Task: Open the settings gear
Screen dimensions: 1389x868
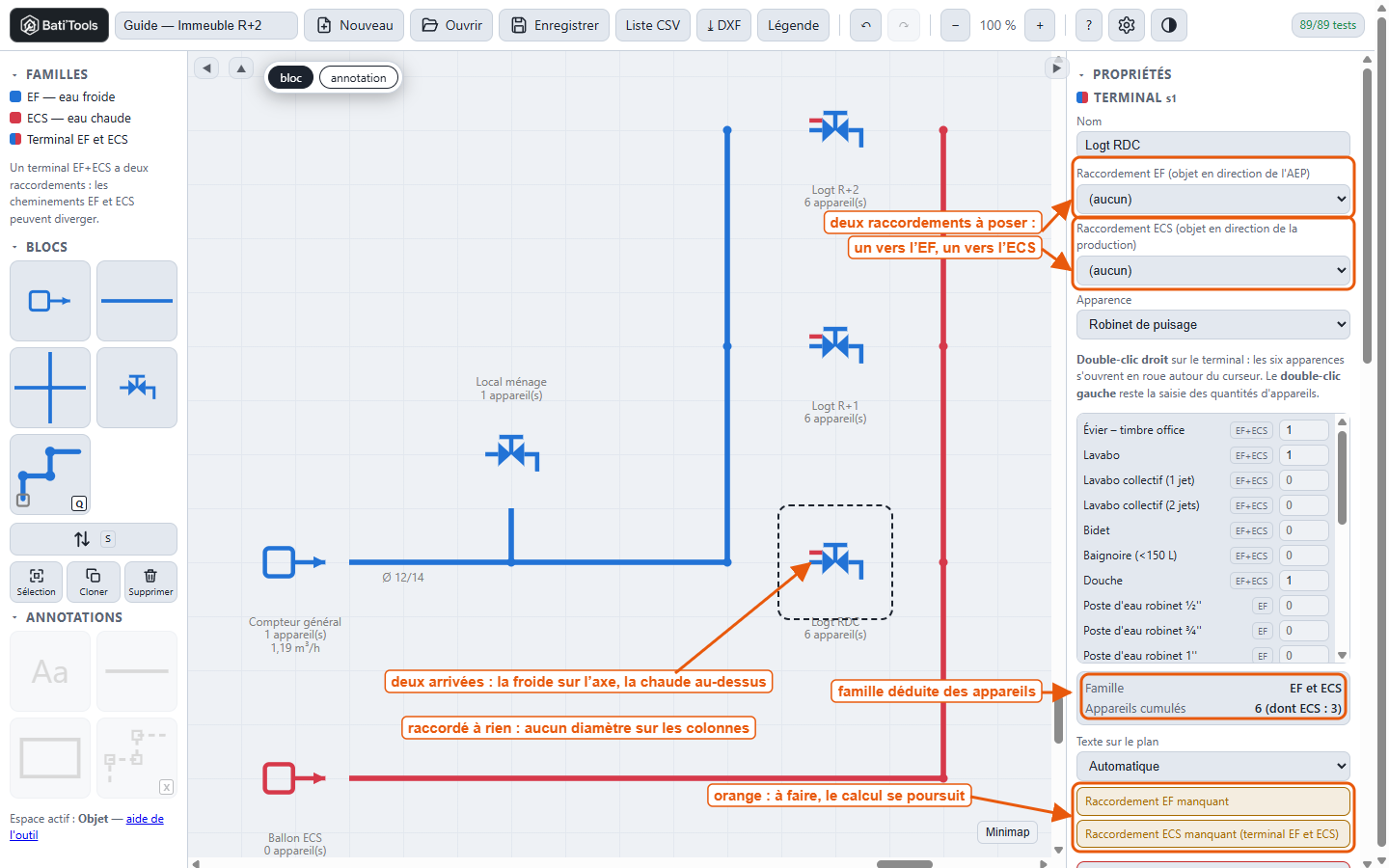Action: 1127,25
